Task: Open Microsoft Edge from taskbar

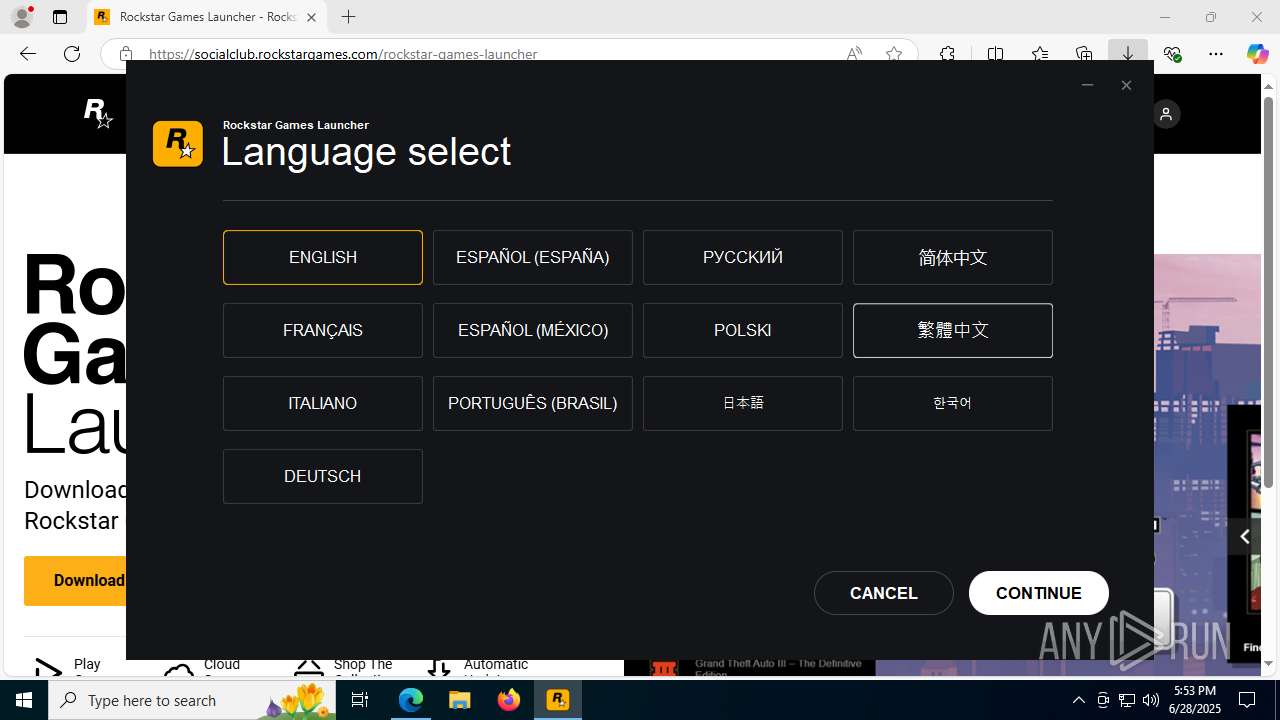Action: [411, 700]
